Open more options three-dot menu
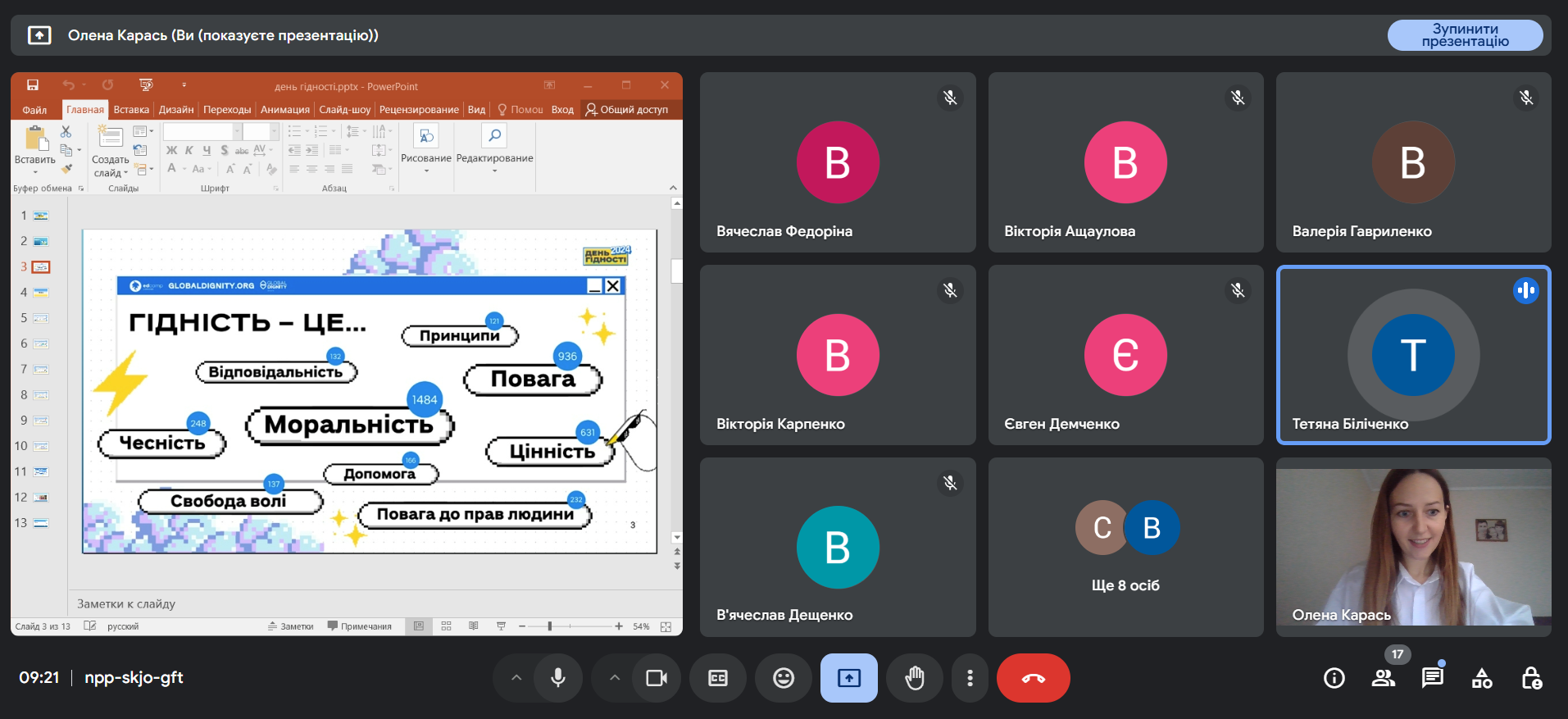This screenshot has height=719, width=1568. tap(970, 678)
